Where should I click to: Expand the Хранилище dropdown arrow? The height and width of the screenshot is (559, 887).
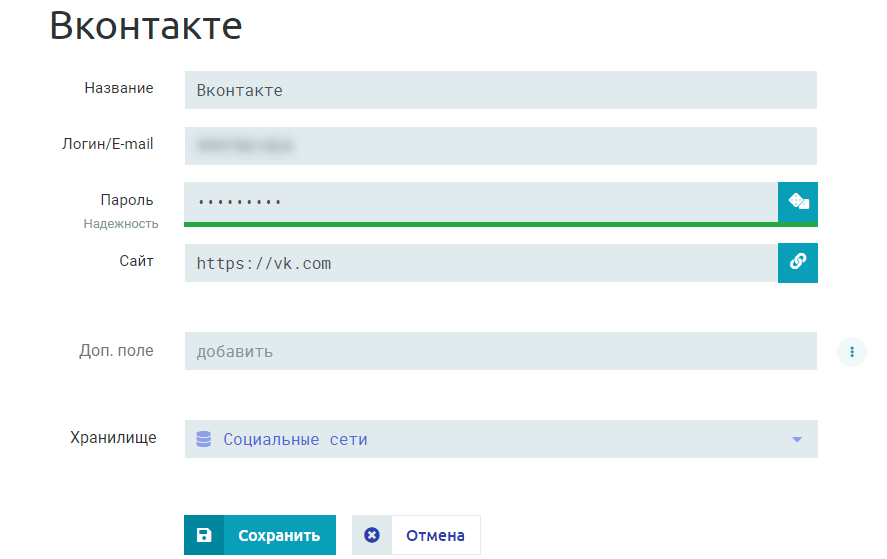click(796, 440)
